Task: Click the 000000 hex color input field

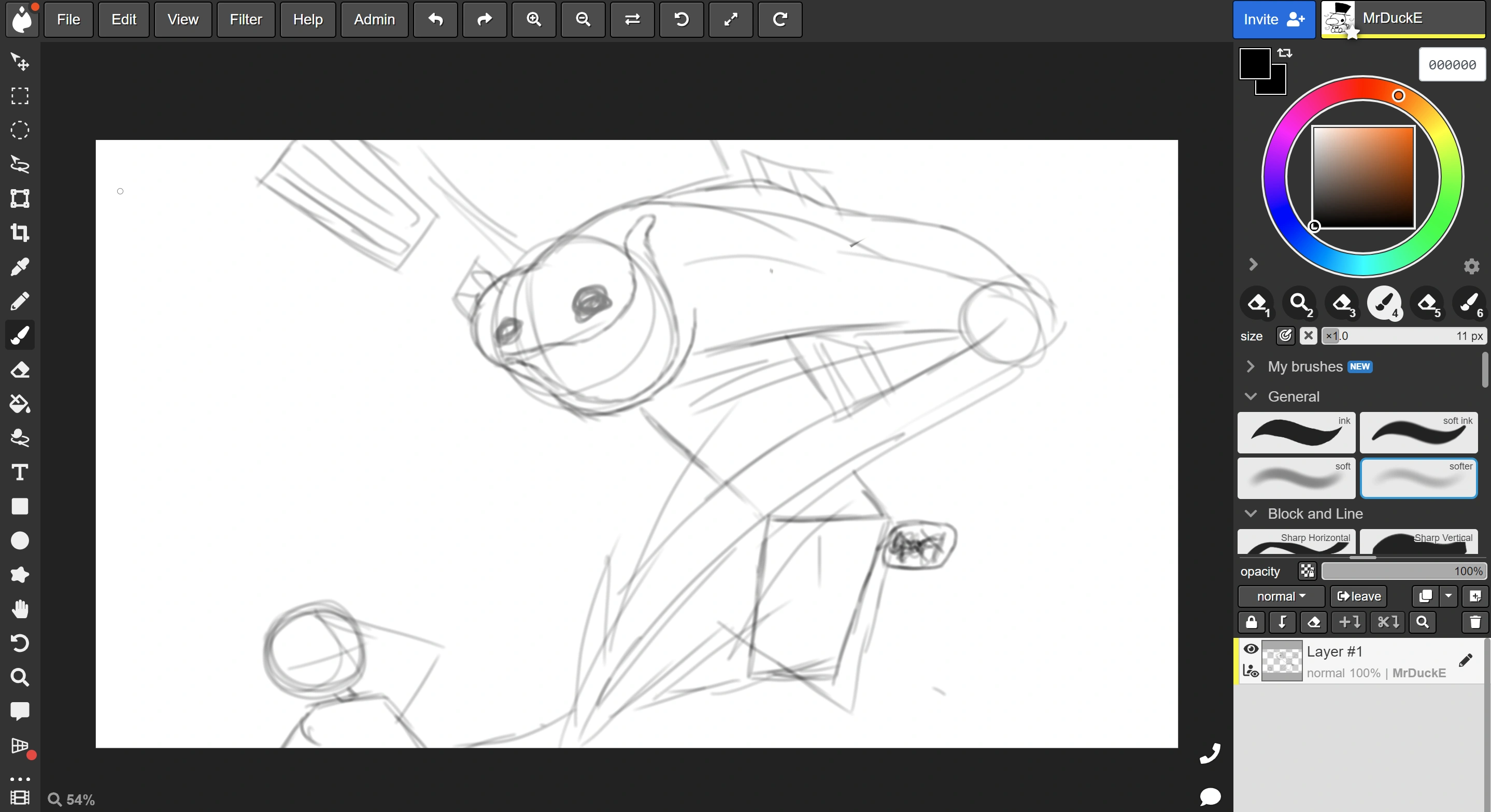Action: point(1452,64)
